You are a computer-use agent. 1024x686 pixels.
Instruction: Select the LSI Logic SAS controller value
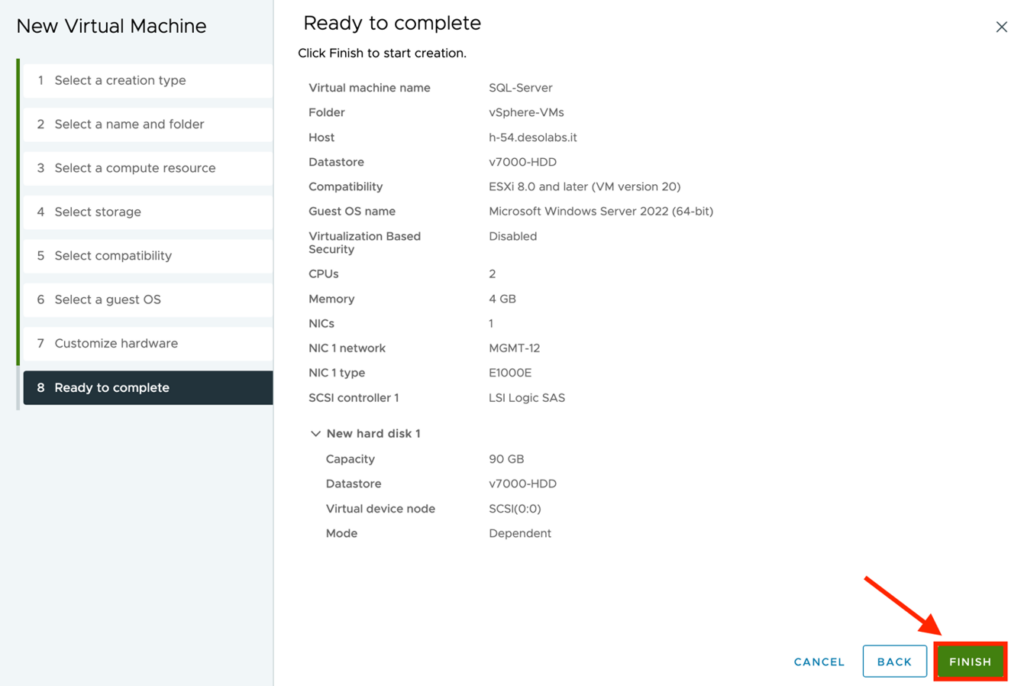[x=526, y=398]
